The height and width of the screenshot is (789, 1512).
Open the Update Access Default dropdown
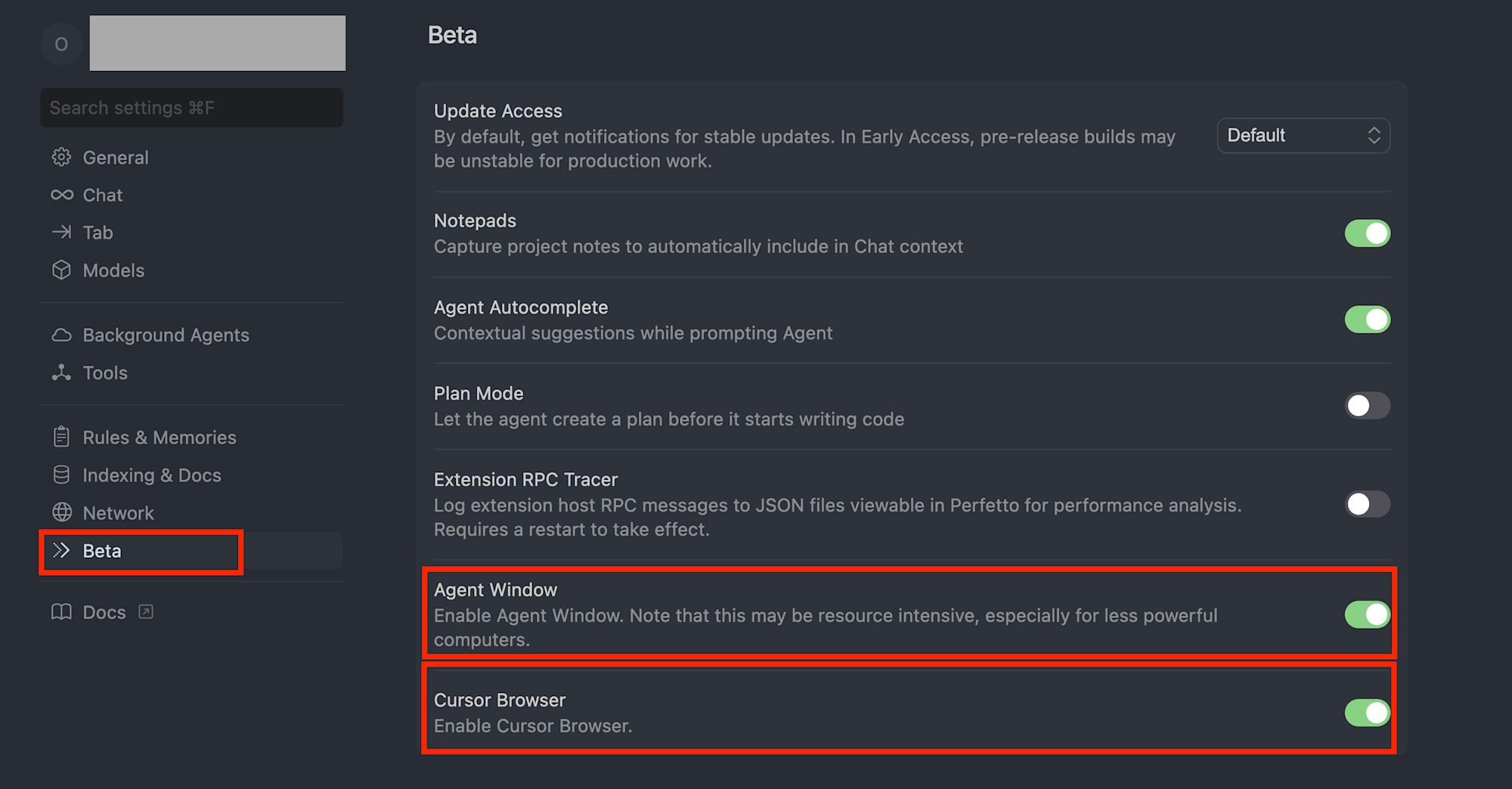[x=1303, y=136]
